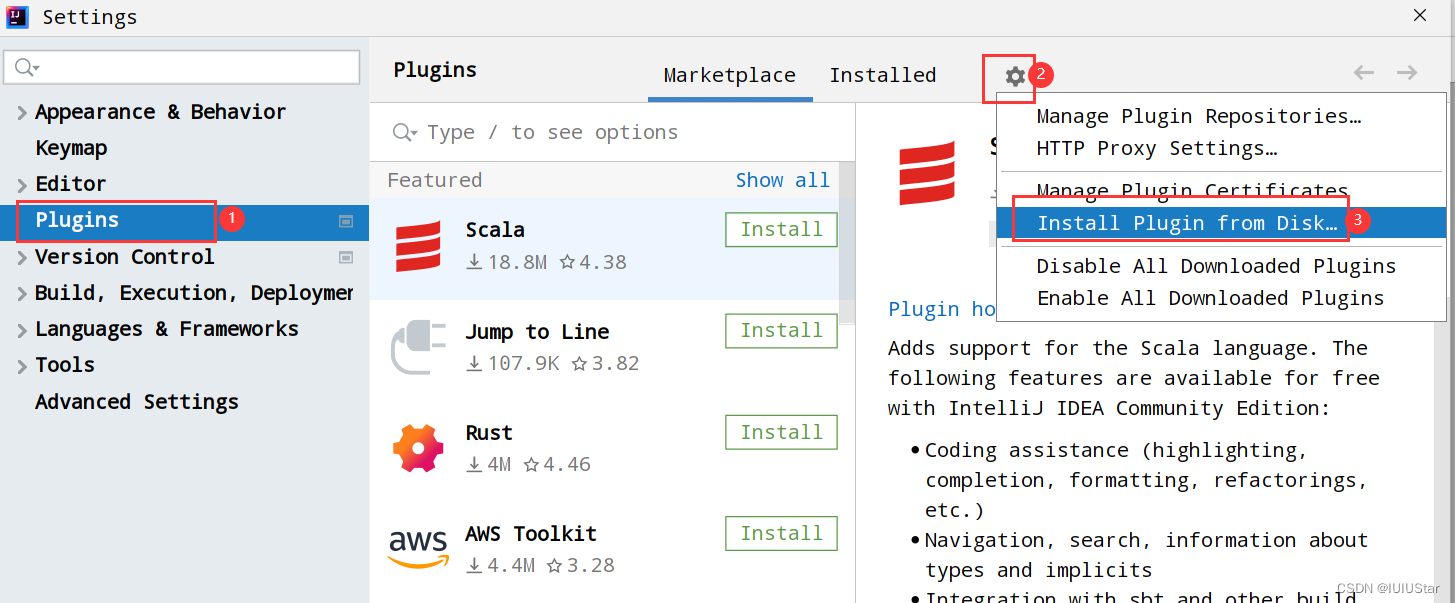Choose Enable All Downloaded Plugins
The image size is (1455, 603).
[1210, 298]
